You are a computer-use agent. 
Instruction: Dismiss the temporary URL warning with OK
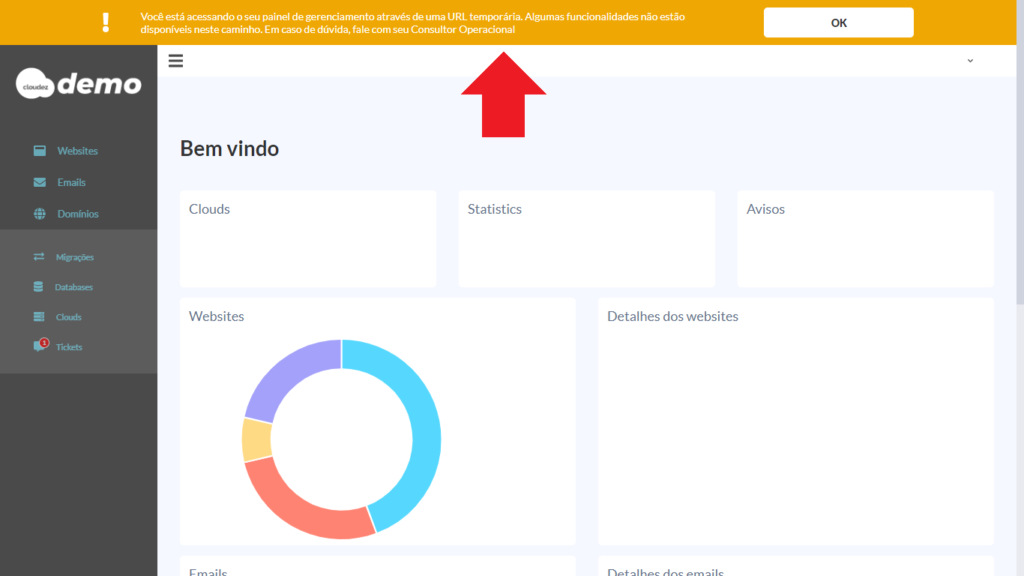click(x=838, y=23)
